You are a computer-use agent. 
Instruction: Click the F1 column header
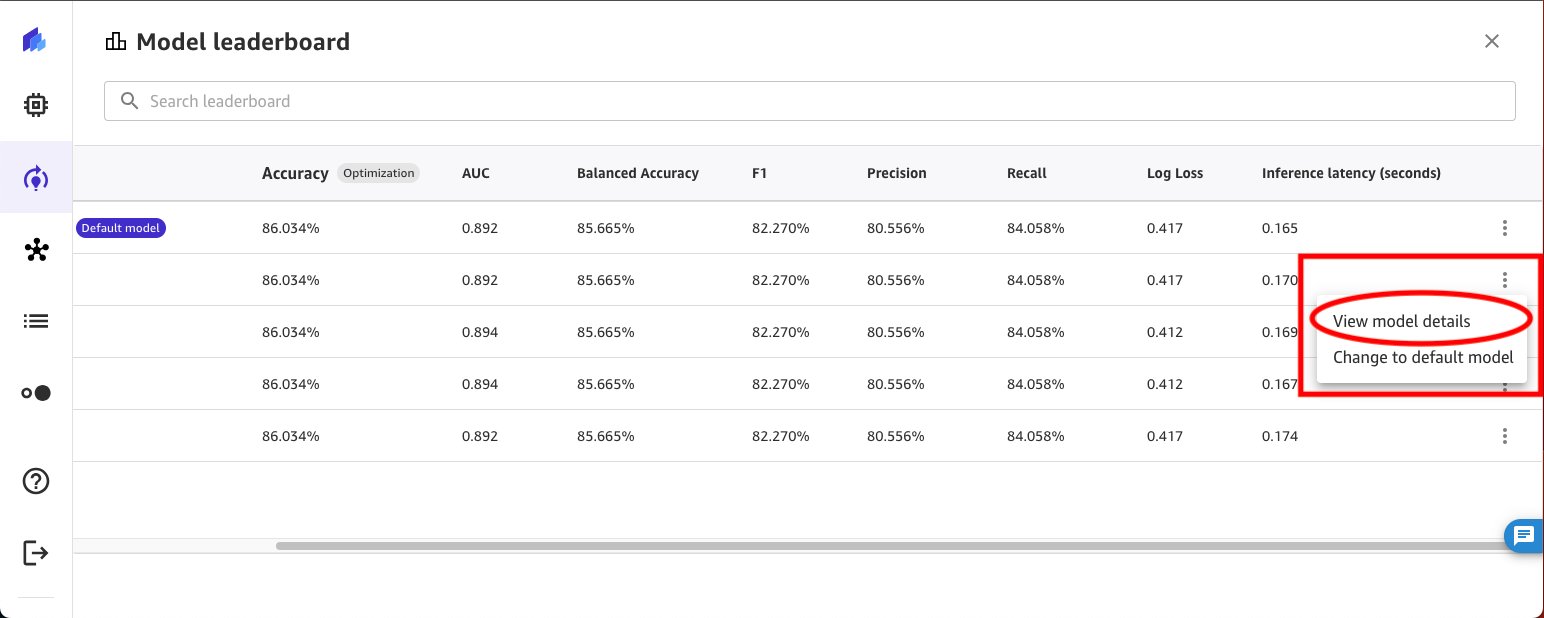(x=759, y=173)
